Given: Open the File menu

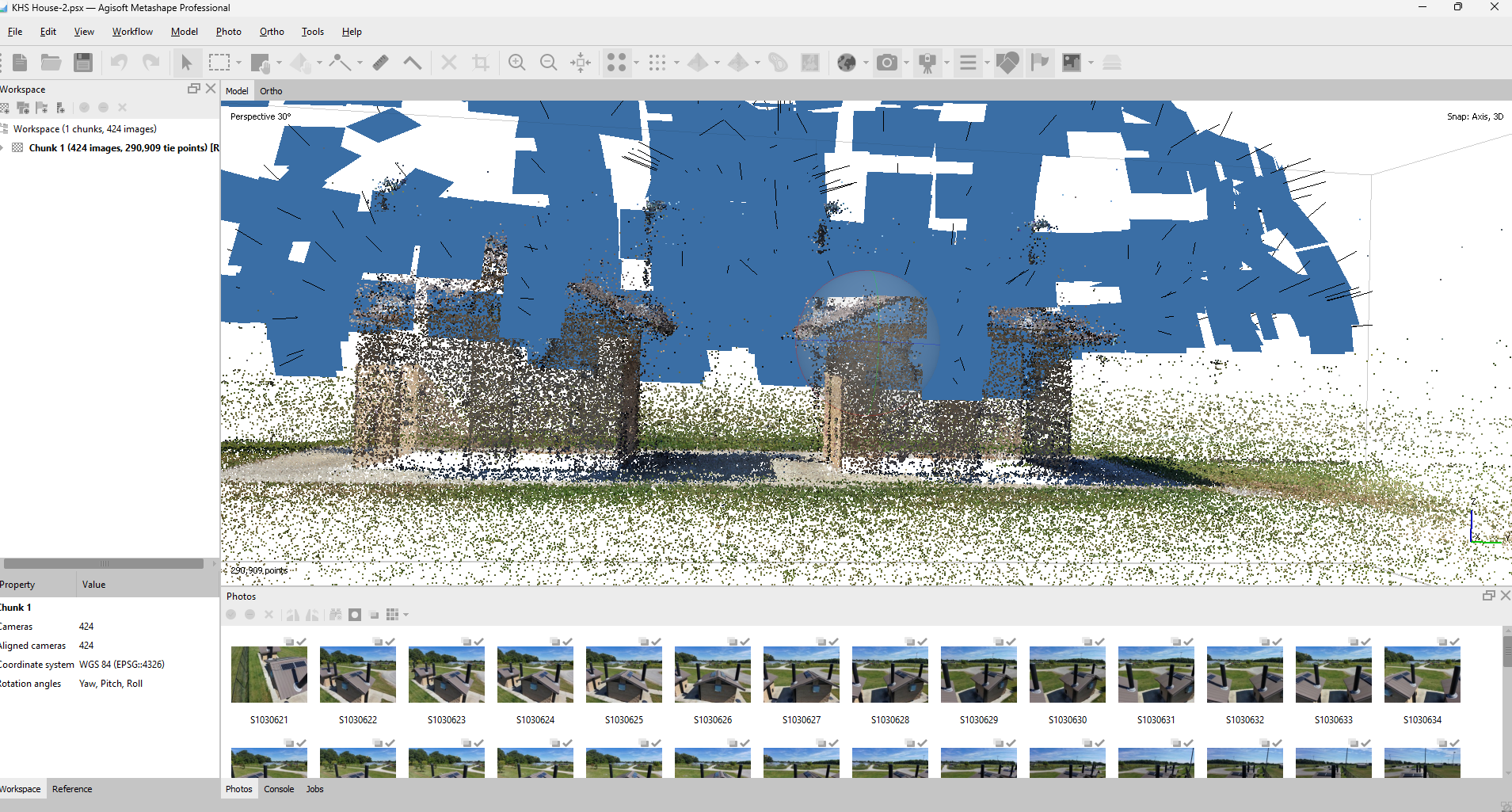Looking at the screenshot, I should coord(15,32).
